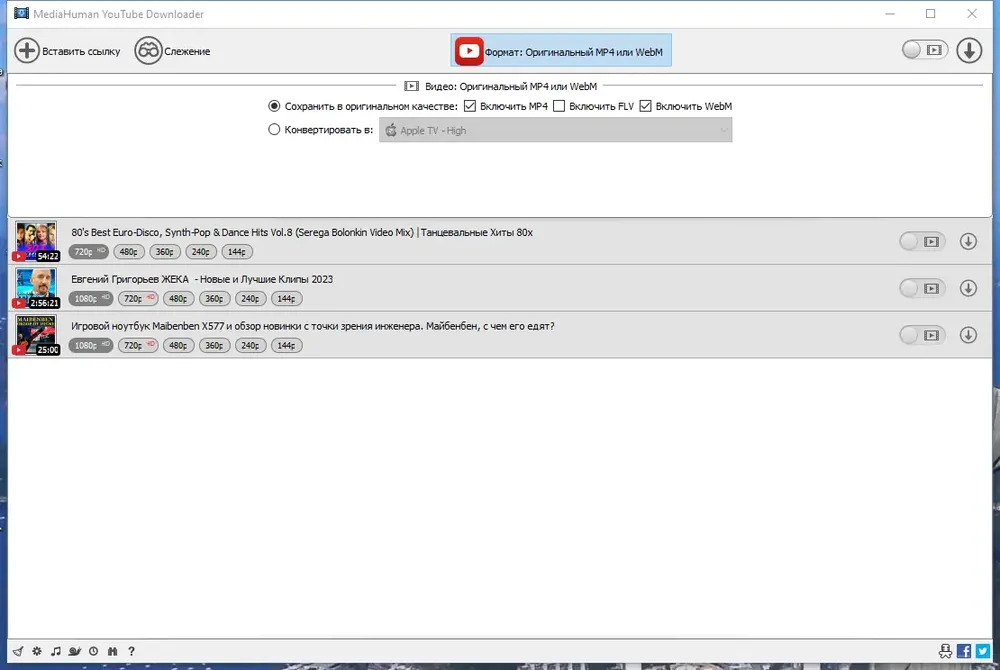Choose 1080p quality for Евгений Григорьев video

[91, 298]
